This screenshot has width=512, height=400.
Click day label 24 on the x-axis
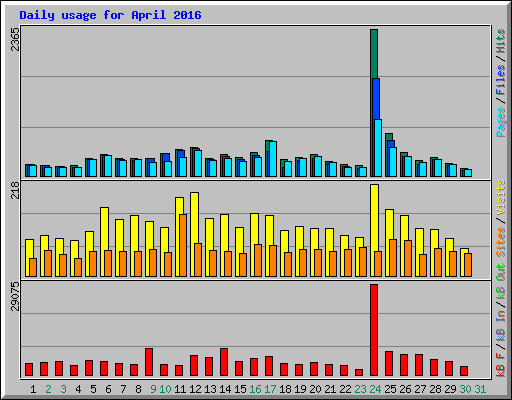coord(375,389)
